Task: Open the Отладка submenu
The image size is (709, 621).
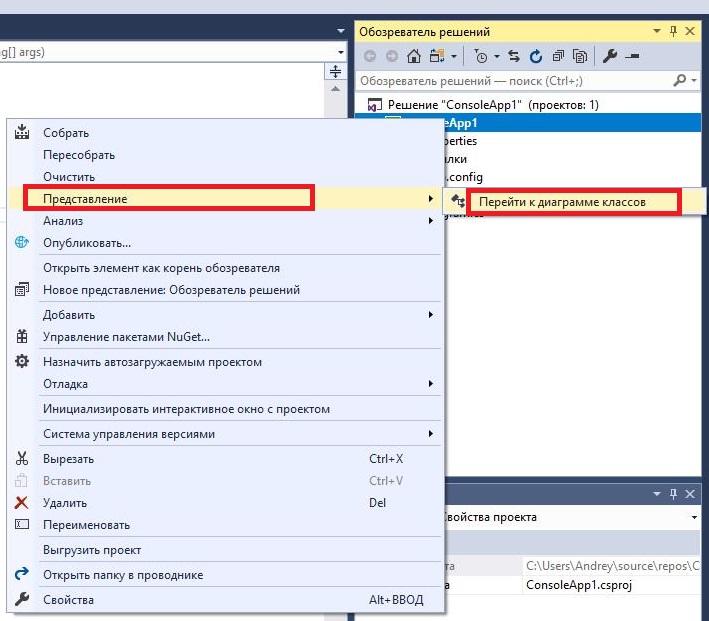Action: tap(225, 384)
